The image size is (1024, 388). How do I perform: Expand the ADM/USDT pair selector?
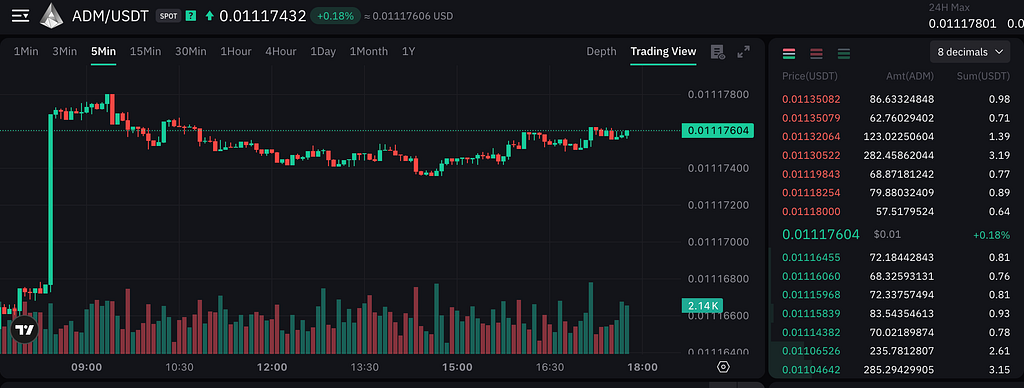tap(110, 16)
